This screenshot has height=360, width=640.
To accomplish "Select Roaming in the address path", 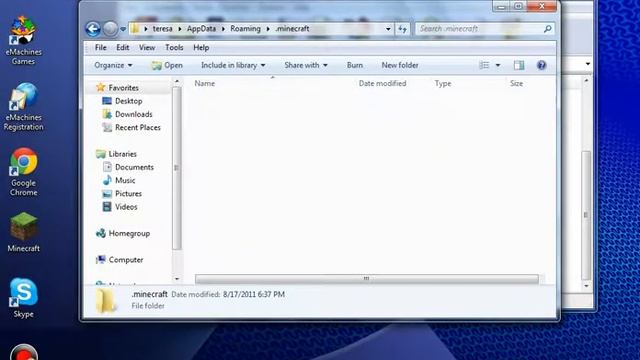I will click(x=245, y=29).
